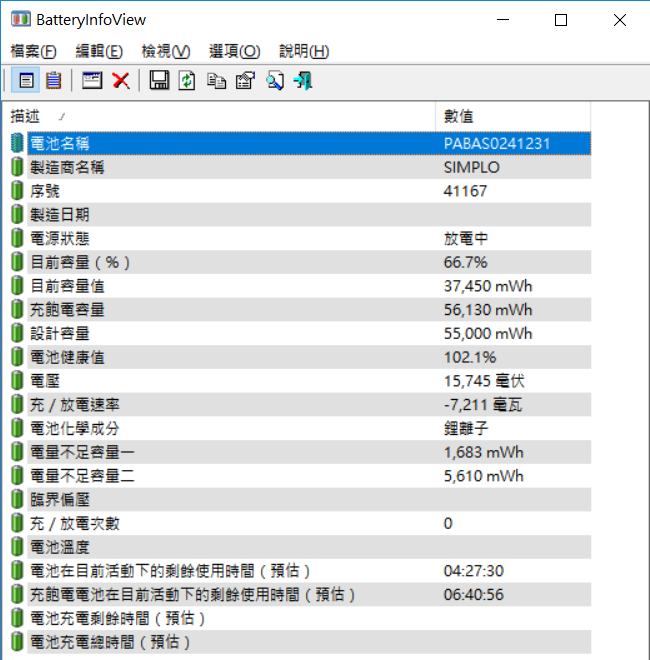Click the Find magnifier icon
This screenshot has width=650, height=660.
[x=275, y=80]
